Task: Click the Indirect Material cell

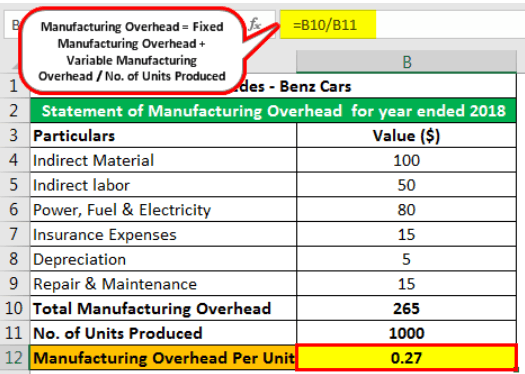Action: point(163,160)
